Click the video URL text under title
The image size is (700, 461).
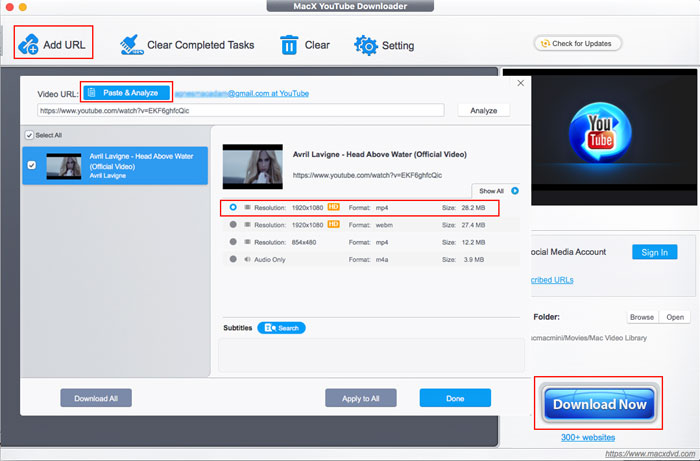click(x=367, y=175)
